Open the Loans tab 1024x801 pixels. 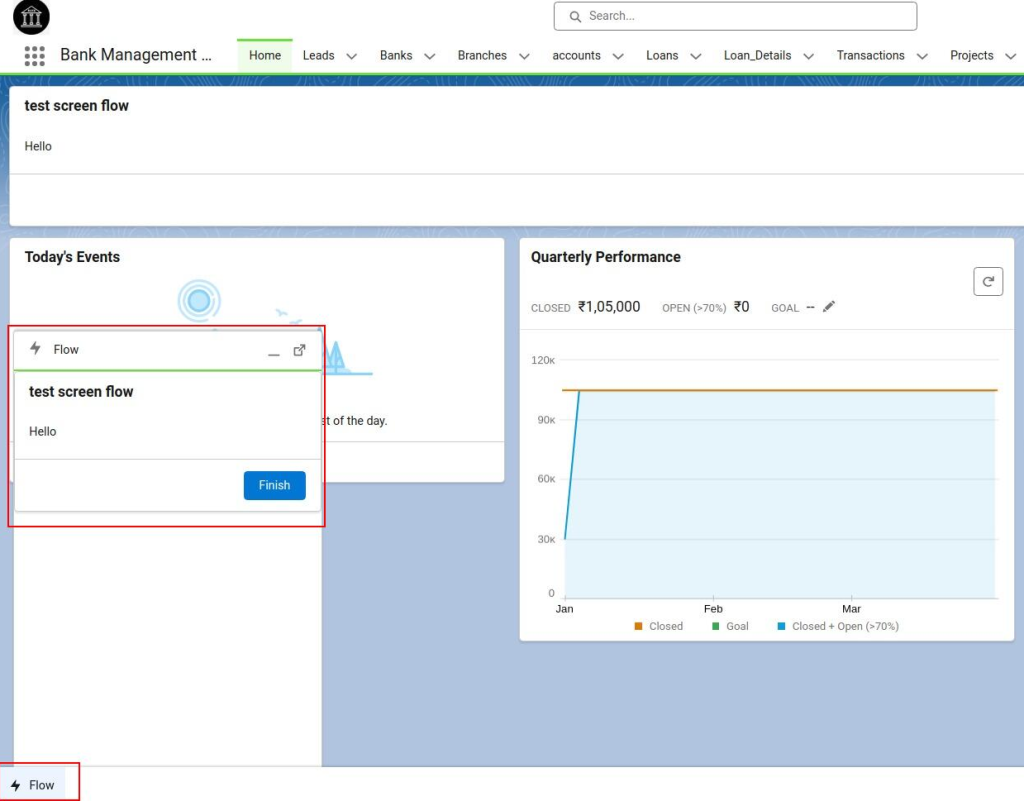(x=662, y=55)
